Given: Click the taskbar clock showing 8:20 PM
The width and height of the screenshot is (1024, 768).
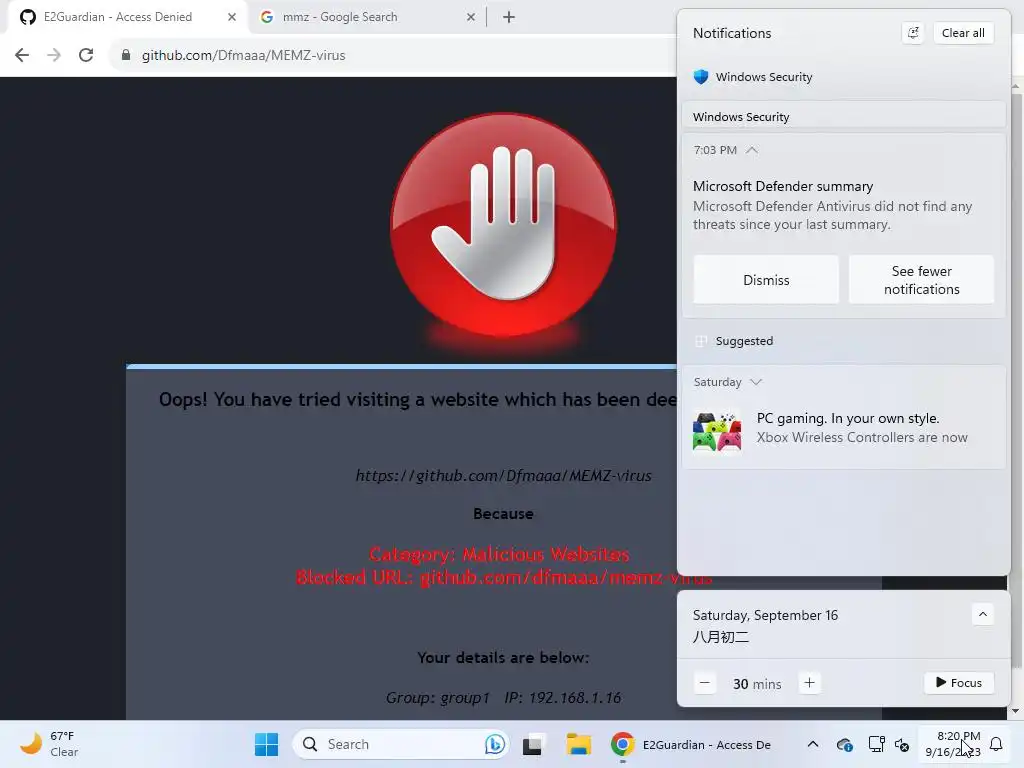Looking at the screenshot, I should (x=953, y=744).
